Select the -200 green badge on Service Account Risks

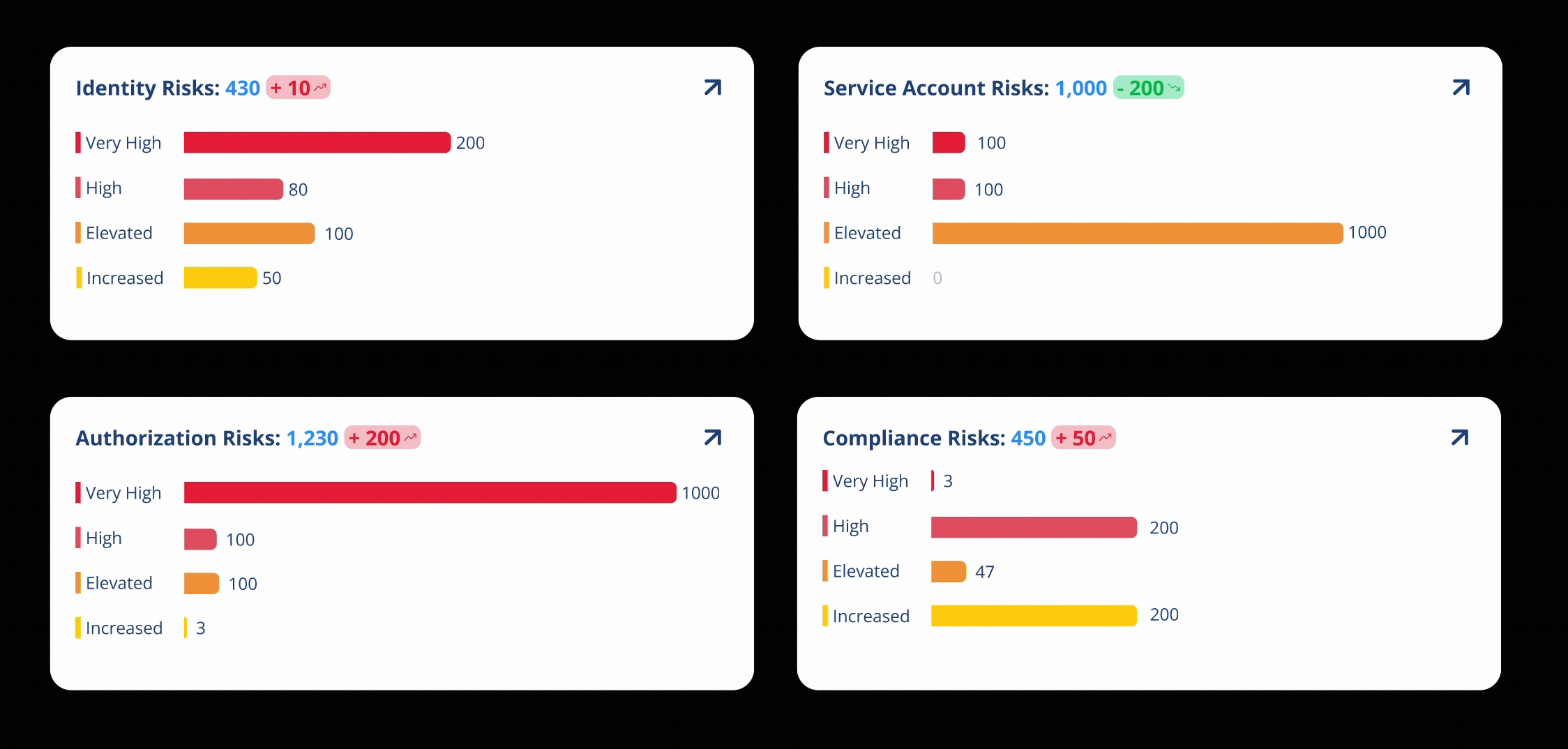(x=1147, y=88)
